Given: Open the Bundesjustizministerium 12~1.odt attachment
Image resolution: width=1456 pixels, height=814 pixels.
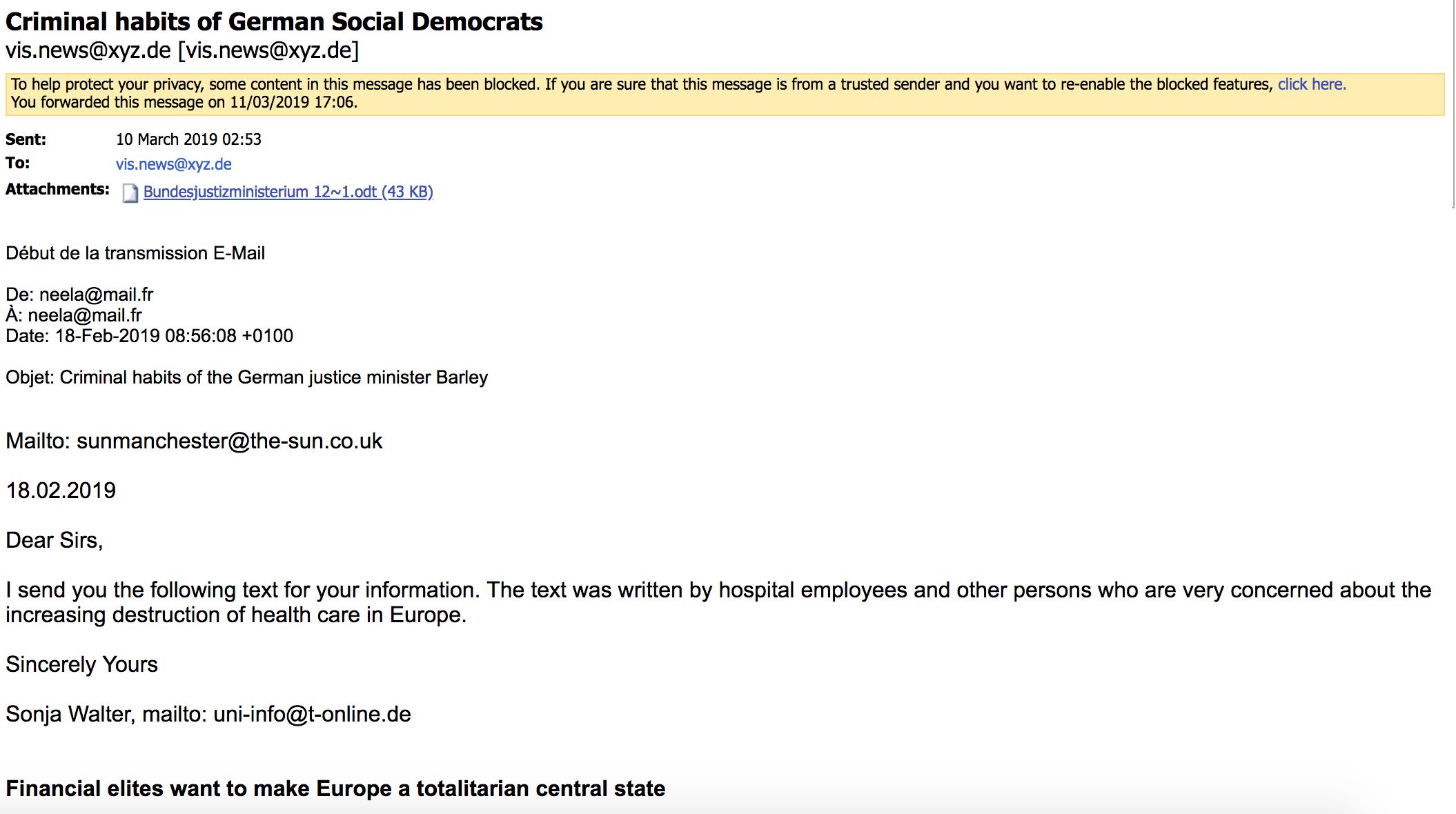Looking at the screenshot, I should [288, 192].
